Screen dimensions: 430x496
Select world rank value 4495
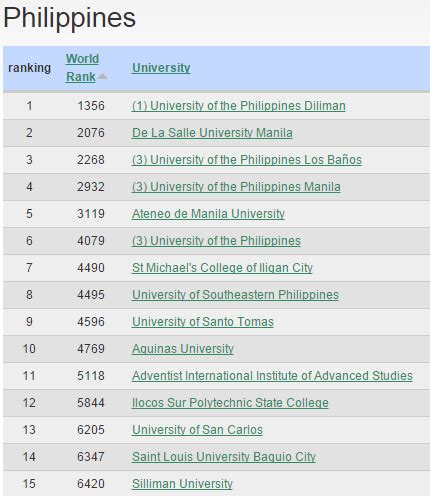(91, 295)
